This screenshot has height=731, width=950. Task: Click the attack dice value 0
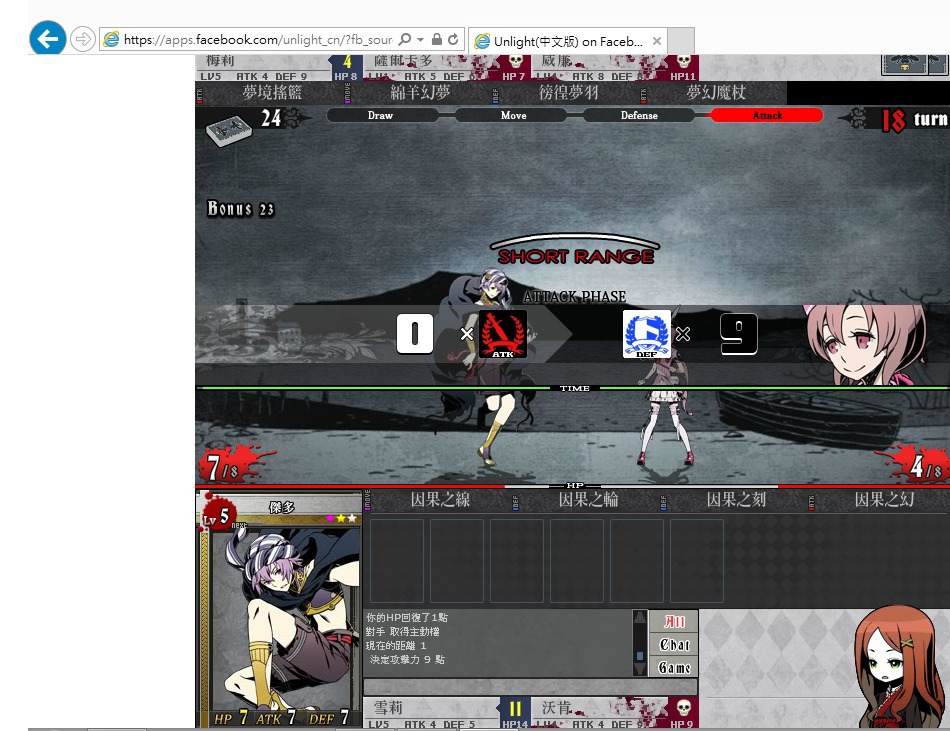coord(415,334)
